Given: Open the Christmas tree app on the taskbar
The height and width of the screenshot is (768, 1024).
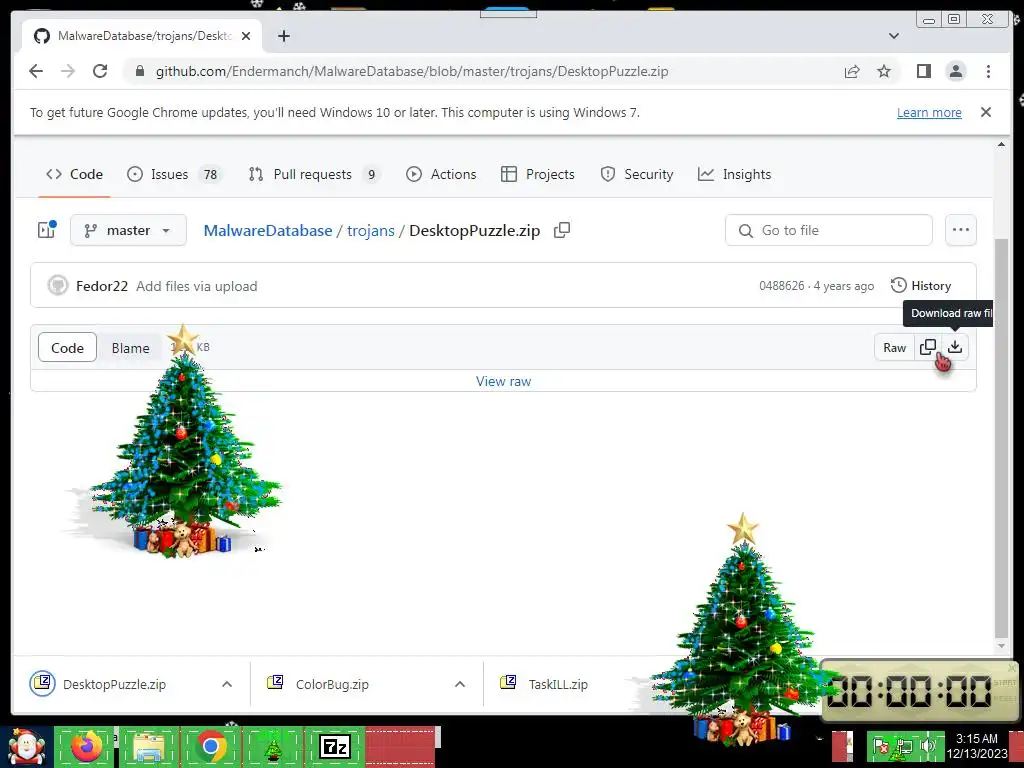Looking at the screenshot, I should [x=272, y=747].
